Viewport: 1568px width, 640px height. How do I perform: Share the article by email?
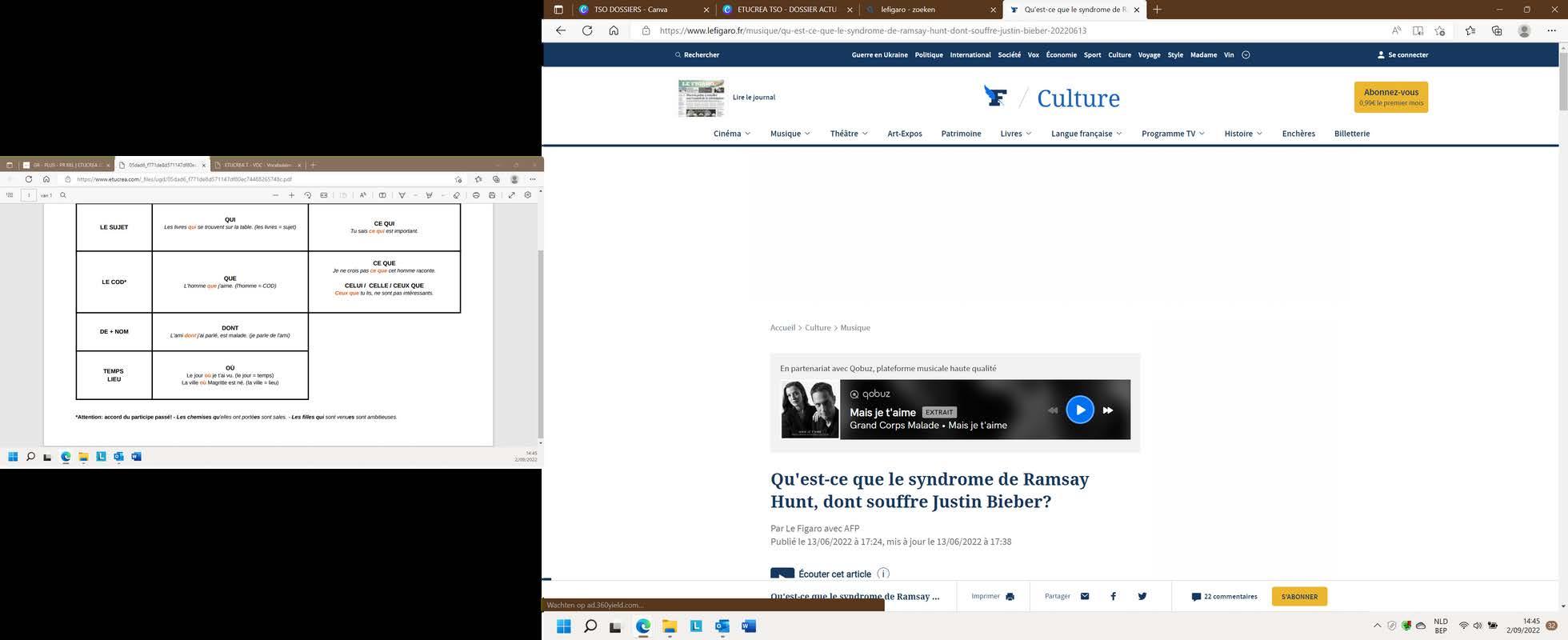coord(1085,596)
